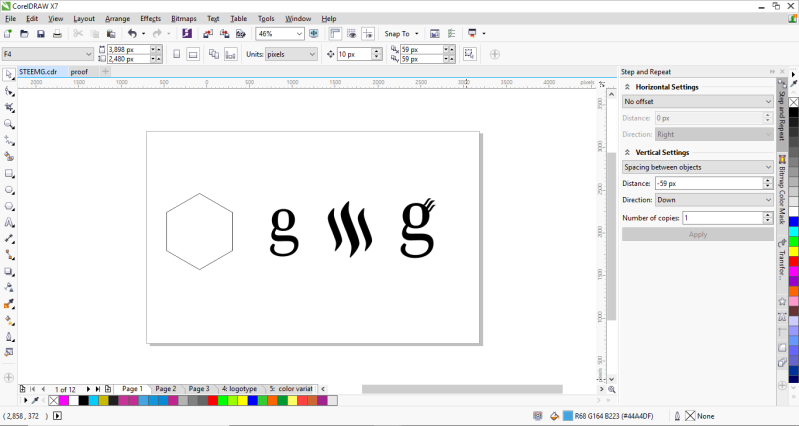Screen dimensions: 799x426
Task: Pick the red swatch in the bottom palette
Action: [212, 401]
